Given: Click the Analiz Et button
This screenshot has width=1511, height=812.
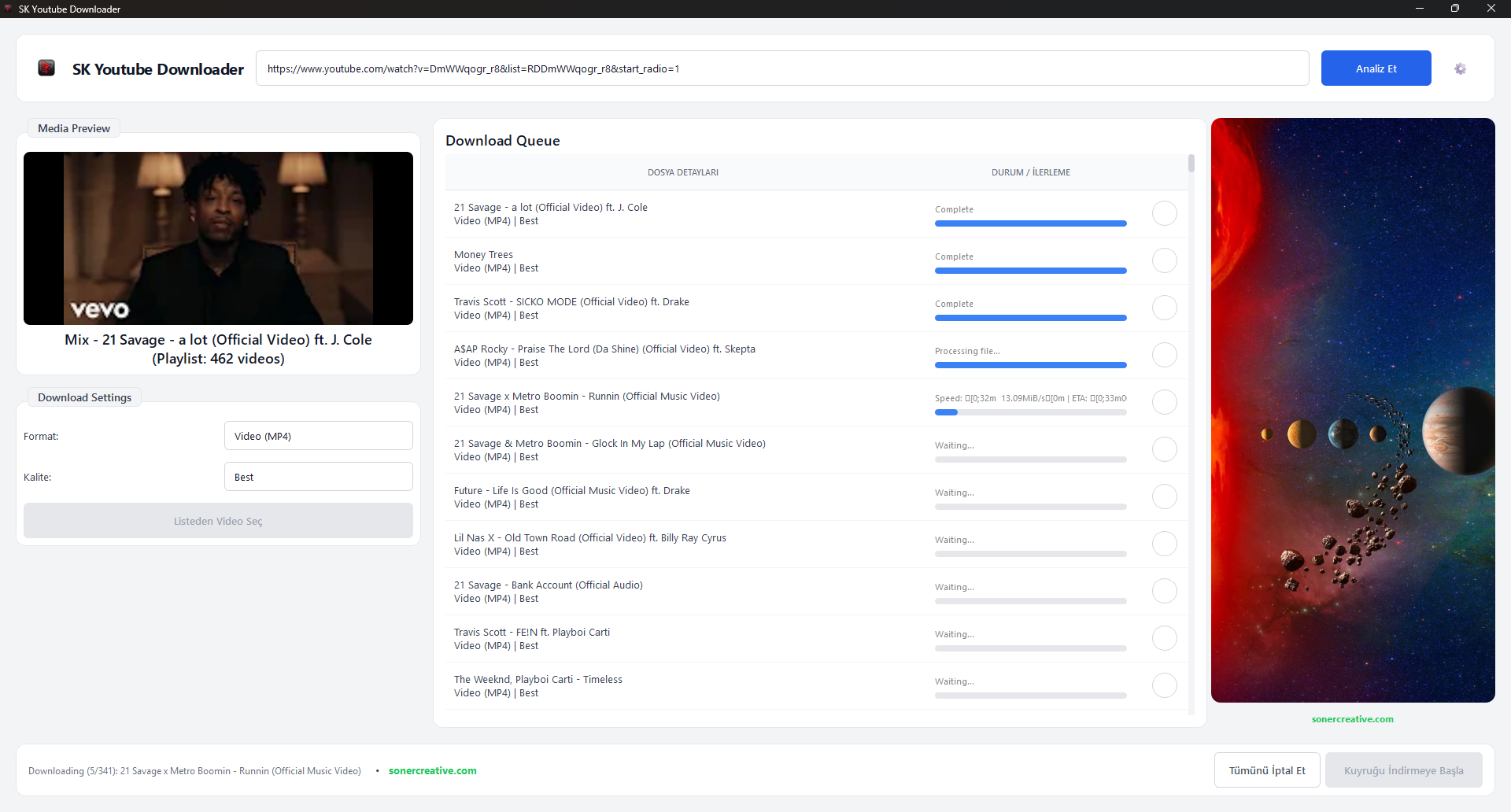Looking at the screenshot, I should pos(1376,68).
